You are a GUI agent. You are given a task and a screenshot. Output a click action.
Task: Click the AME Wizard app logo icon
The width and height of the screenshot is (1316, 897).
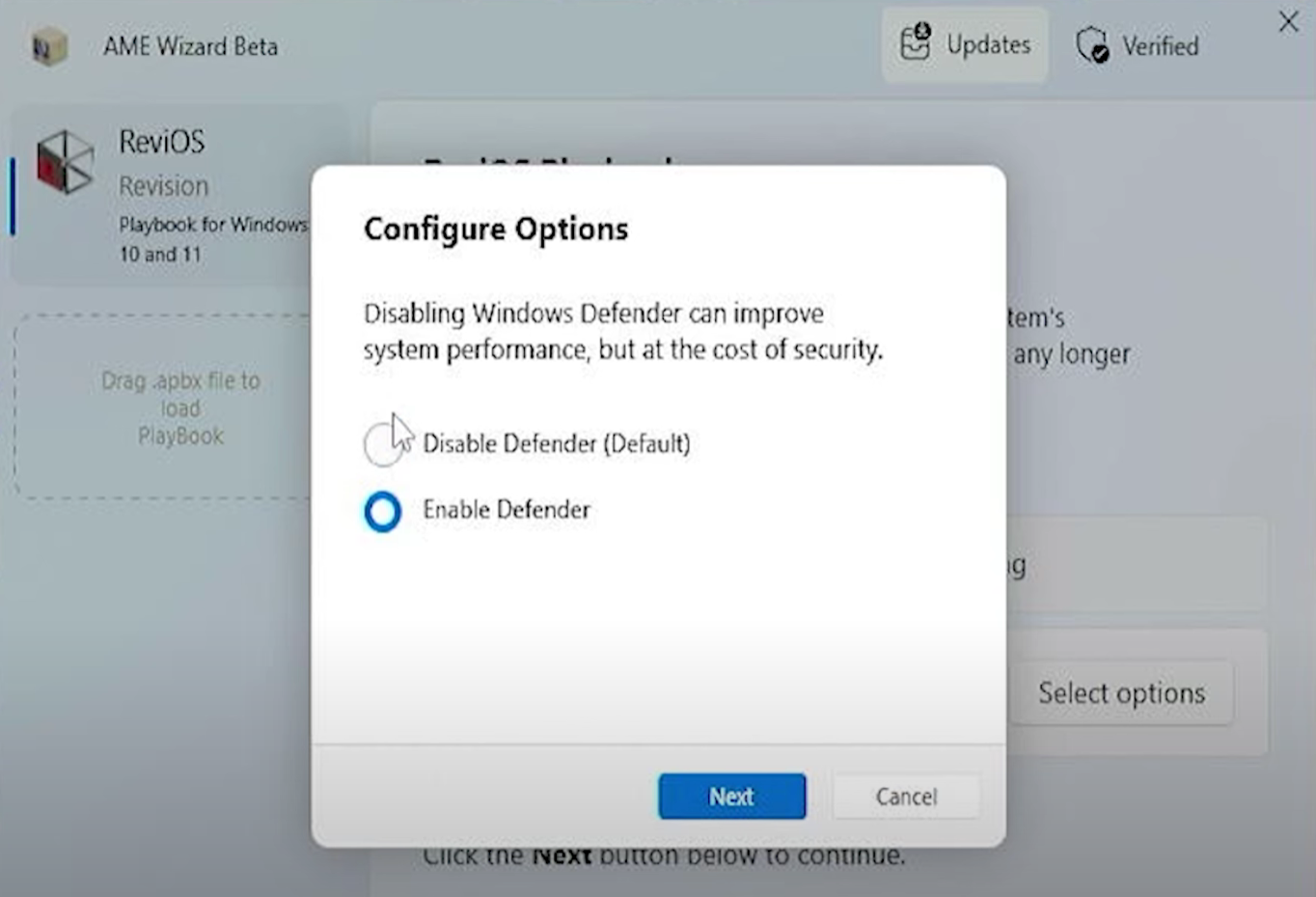[48, 45]
